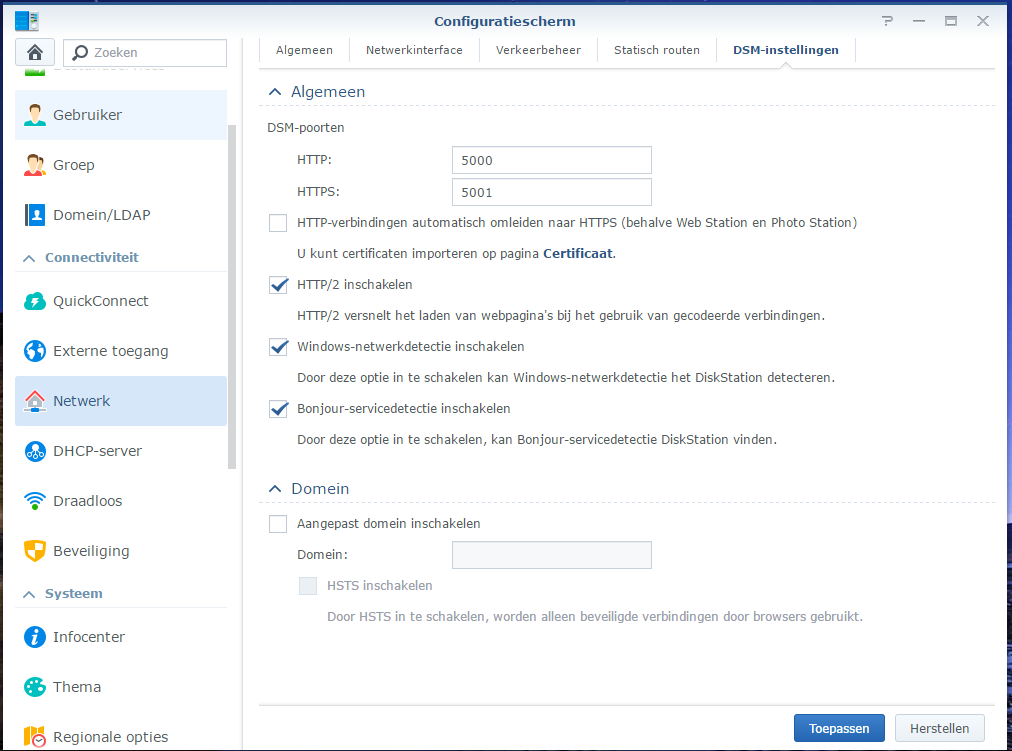
Task: Click the DHCP-server icon
Action: [36, 451]
